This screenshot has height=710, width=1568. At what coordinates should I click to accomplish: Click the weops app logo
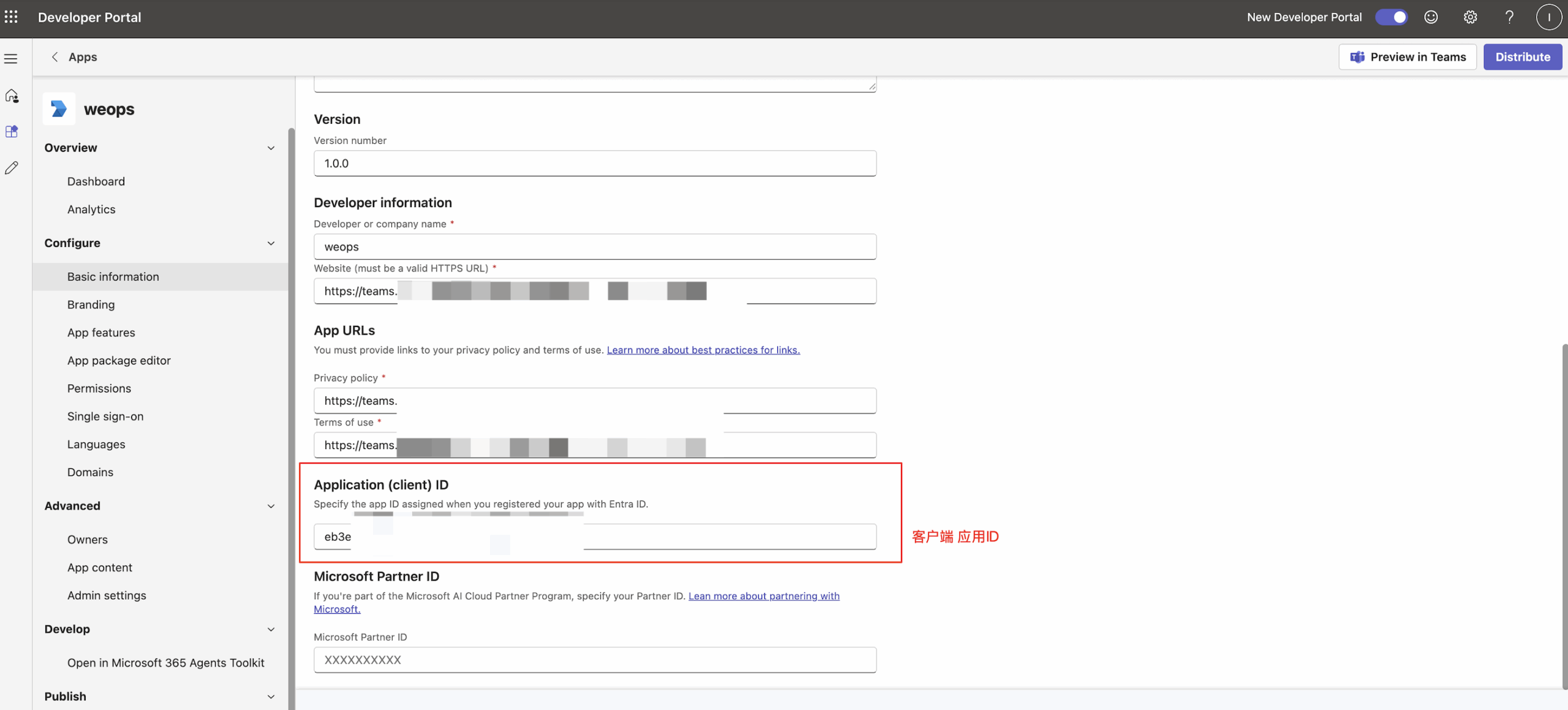59,108
